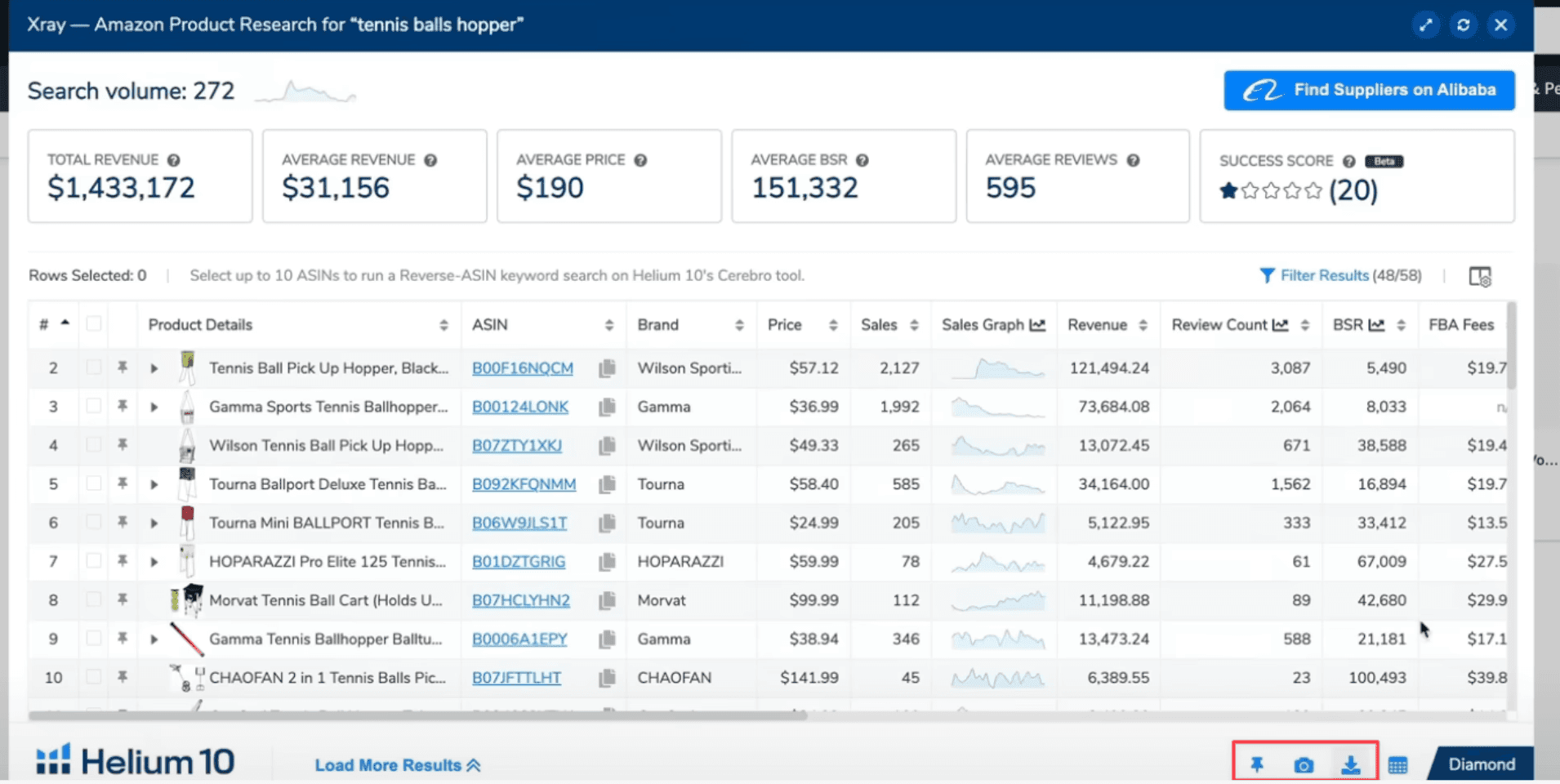Open the Diamond plan button
Image resolution: width=1560 pixels, height=784 pixels.
1481,764
